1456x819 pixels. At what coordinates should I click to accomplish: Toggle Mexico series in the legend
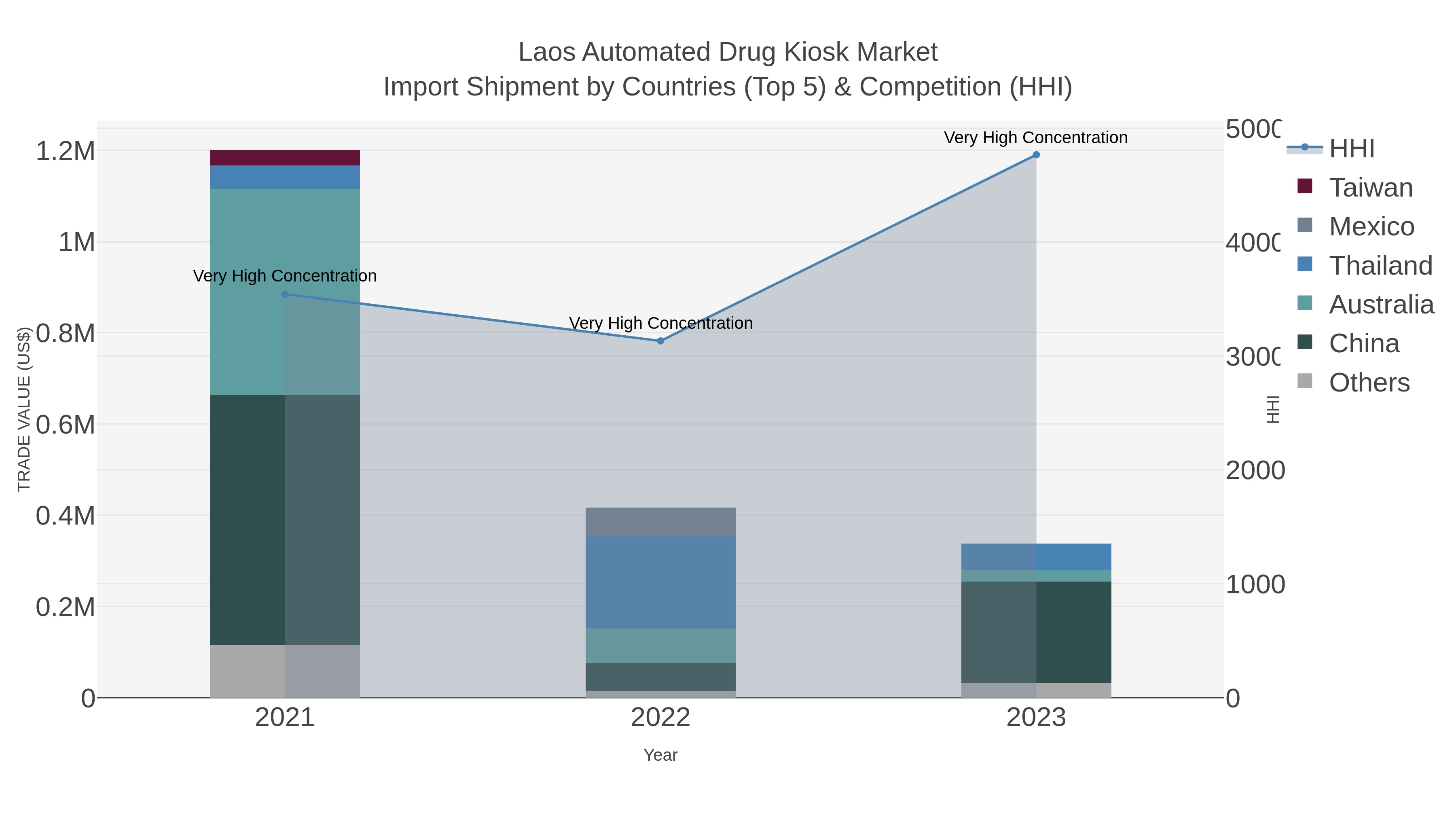click(x=1355, y=226)
